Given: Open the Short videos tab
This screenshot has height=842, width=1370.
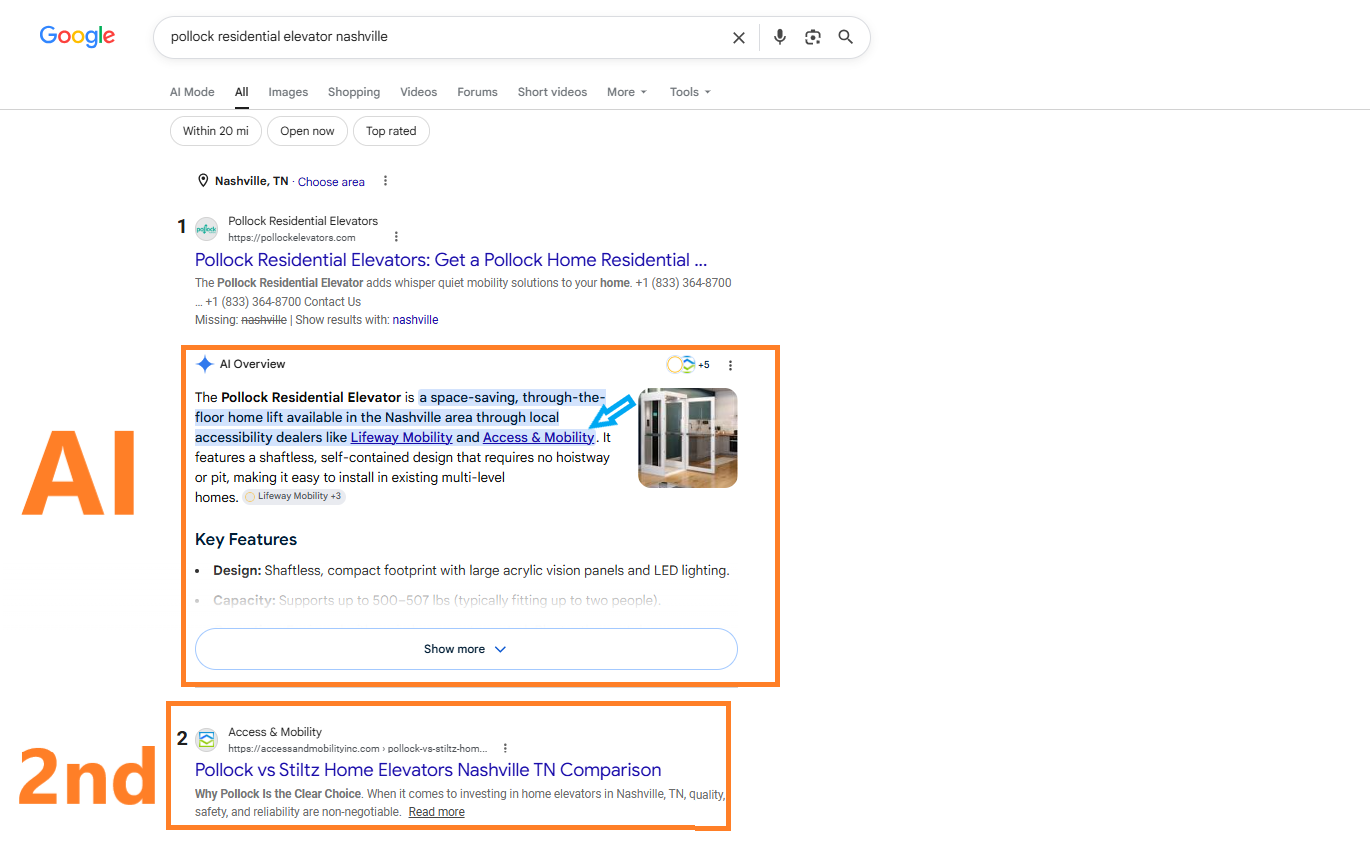Looking at the screenshot, I should tap(552, 92).
